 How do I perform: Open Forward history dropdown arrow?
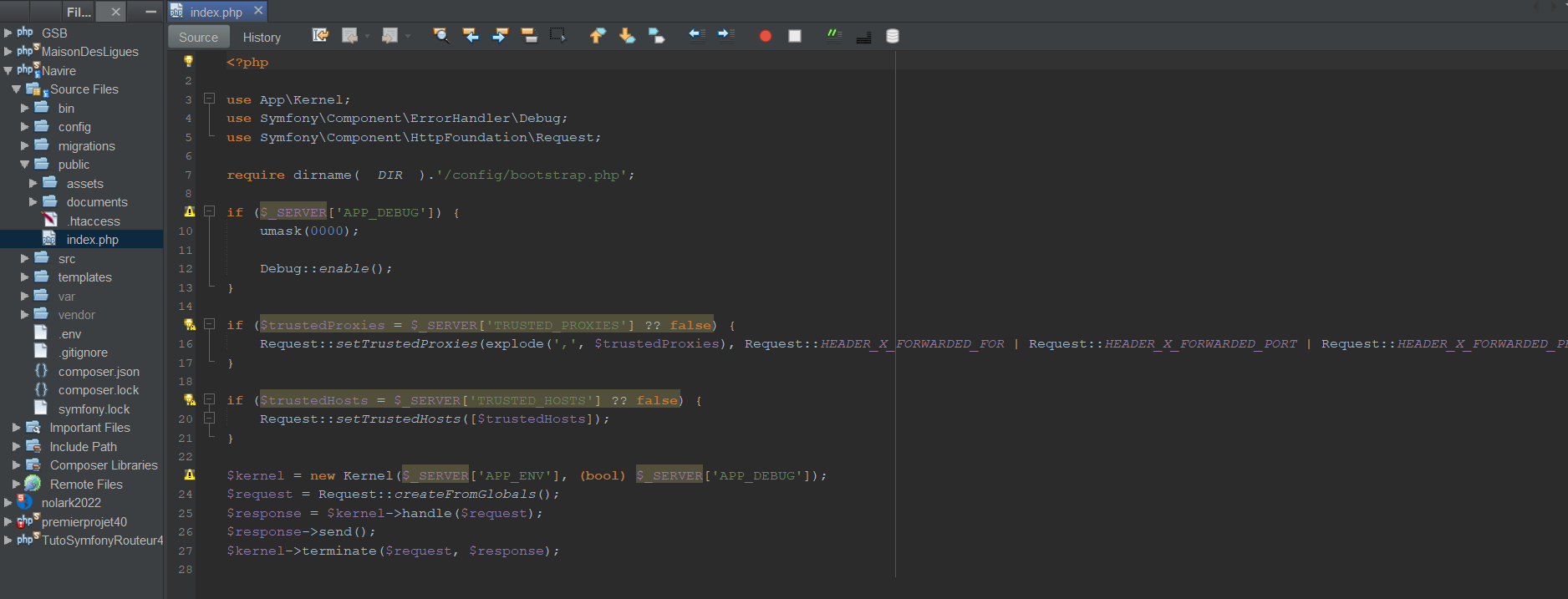tap(408, 36)
